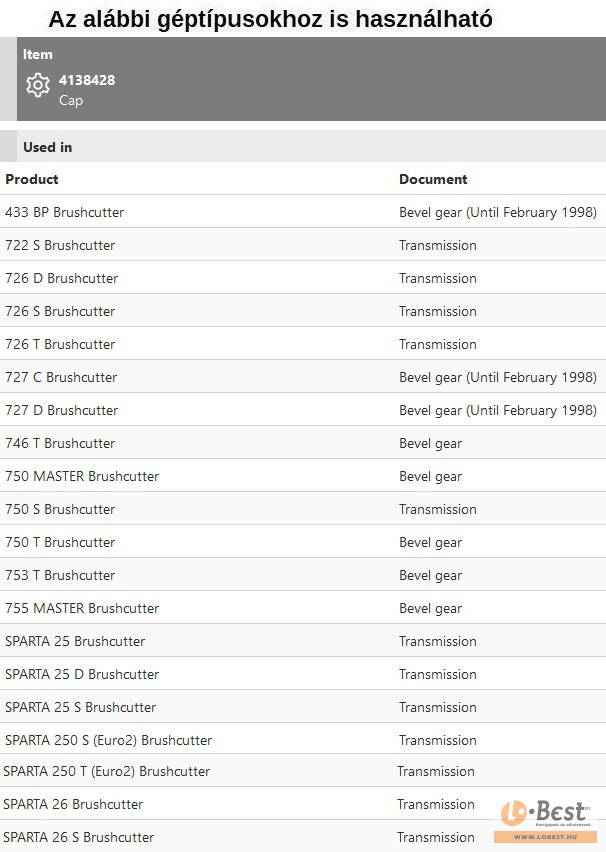Viewport: 606px width, 852px height.
Task: Open Transmission document for 726 T Brushcutter
Action: [x=438, y=344]
